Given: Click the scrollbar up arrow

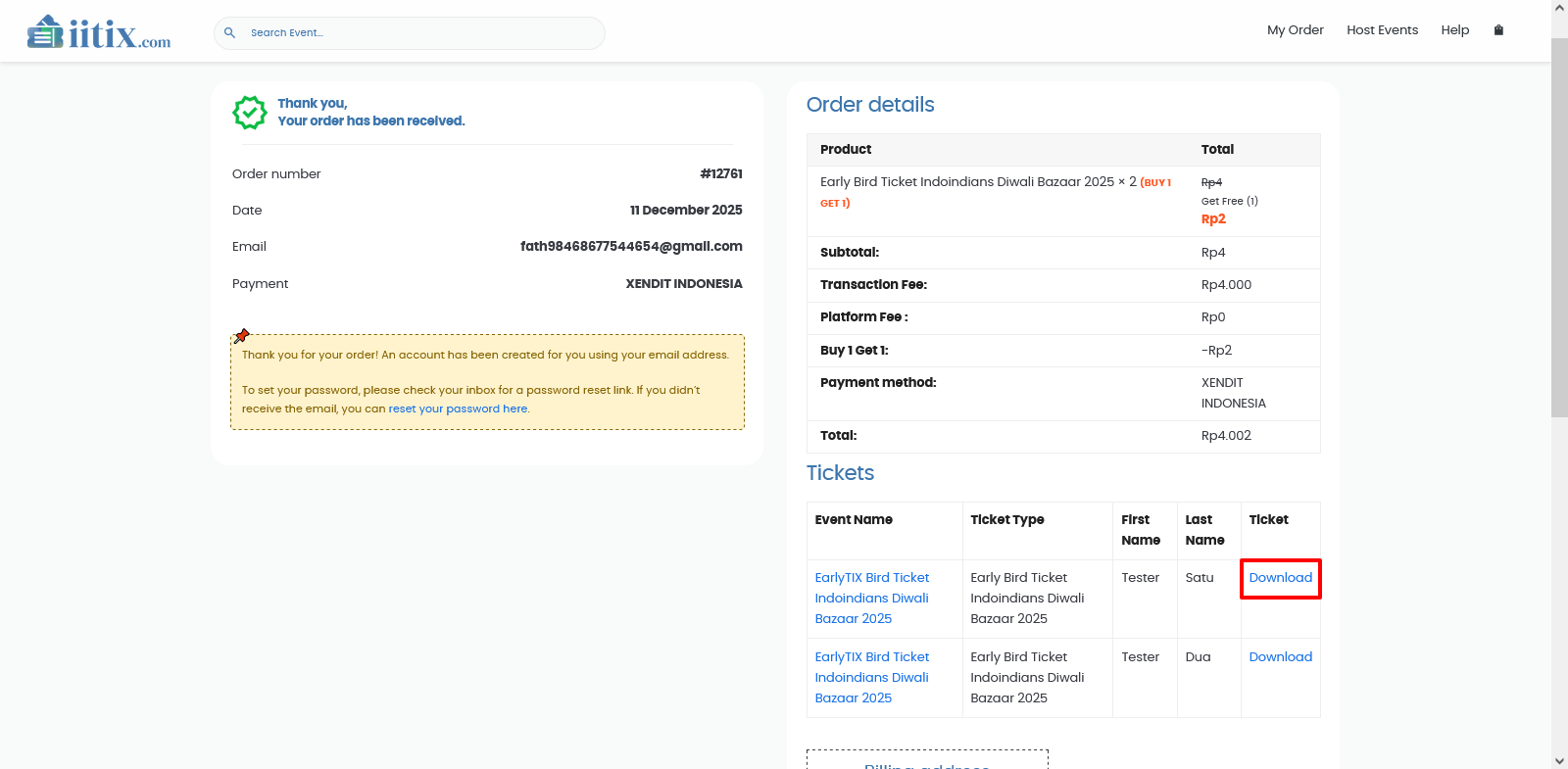Looking at the screenshot, I should [1559, 7].
